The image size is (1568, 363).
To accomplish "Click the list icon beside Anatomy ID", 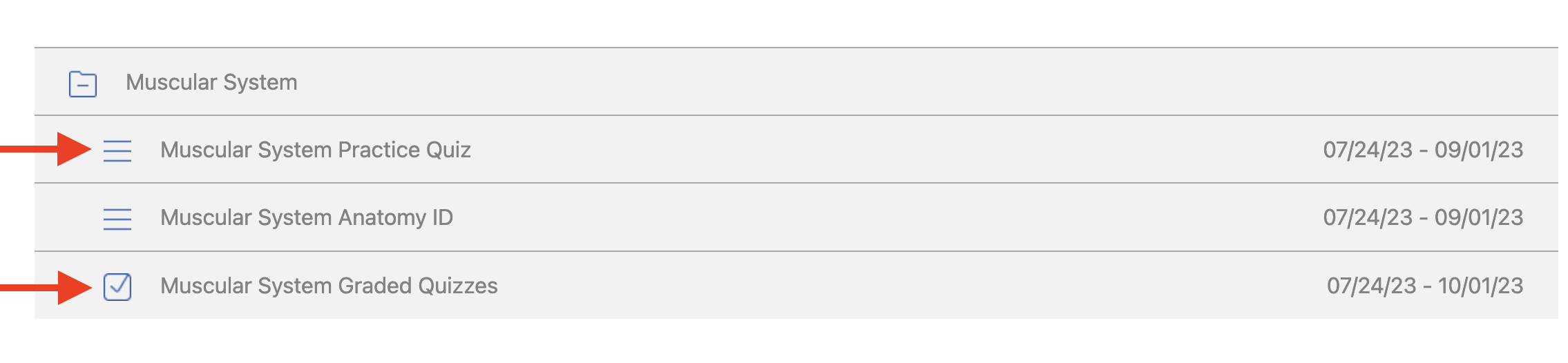I will click(117, 219).
